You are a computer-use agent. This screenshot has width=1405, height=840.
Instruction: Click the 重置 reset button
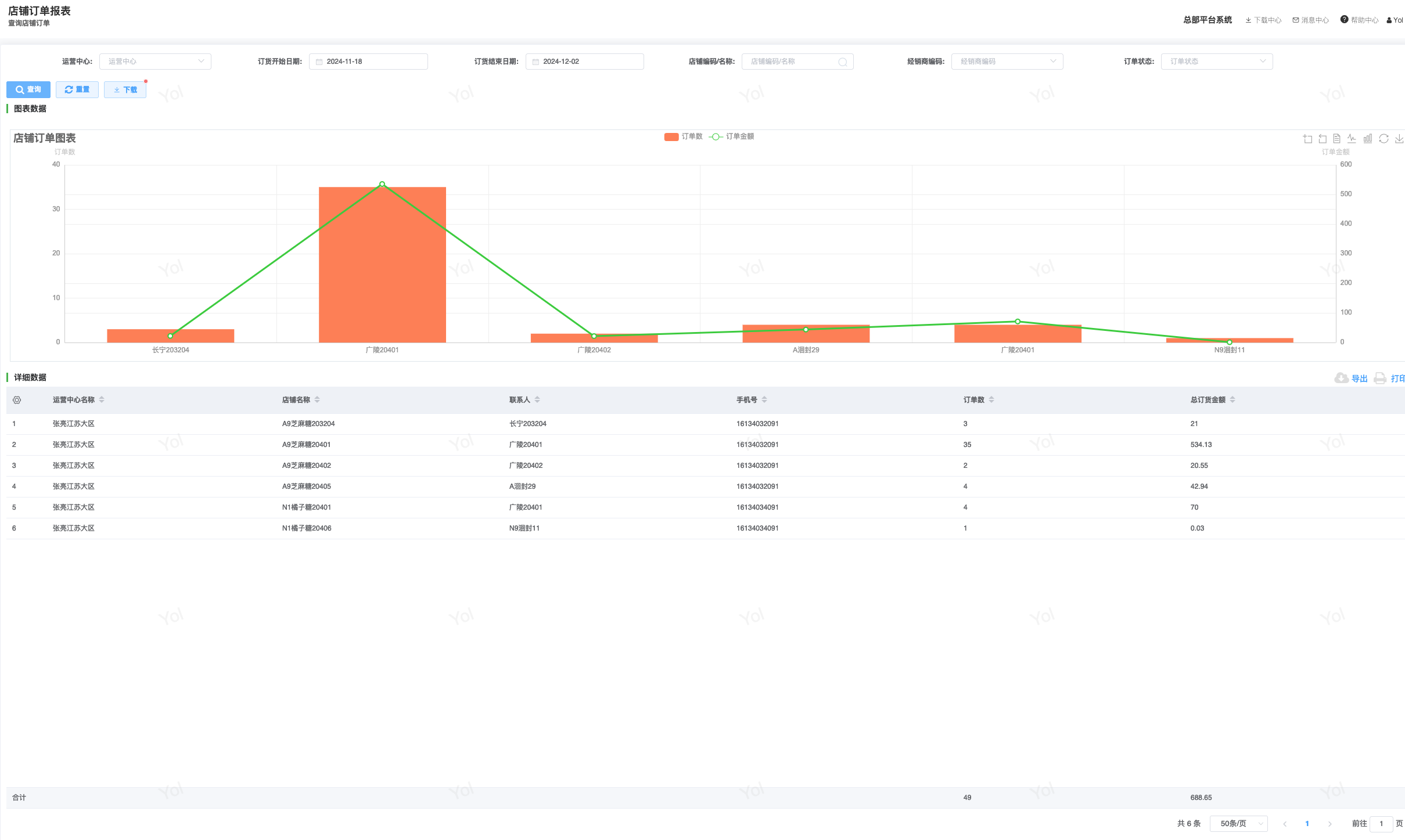coord(77,89)
